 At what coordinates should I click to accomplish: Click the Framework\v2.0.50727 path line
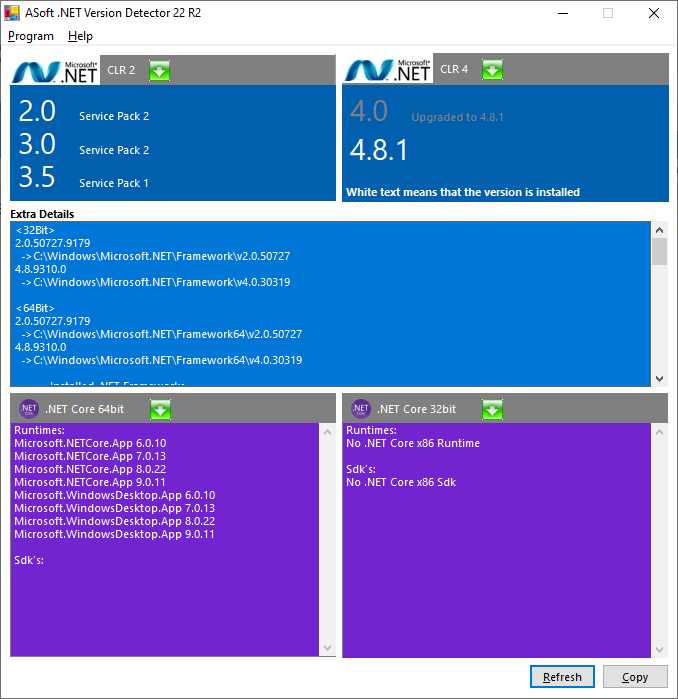coord(156,256)
